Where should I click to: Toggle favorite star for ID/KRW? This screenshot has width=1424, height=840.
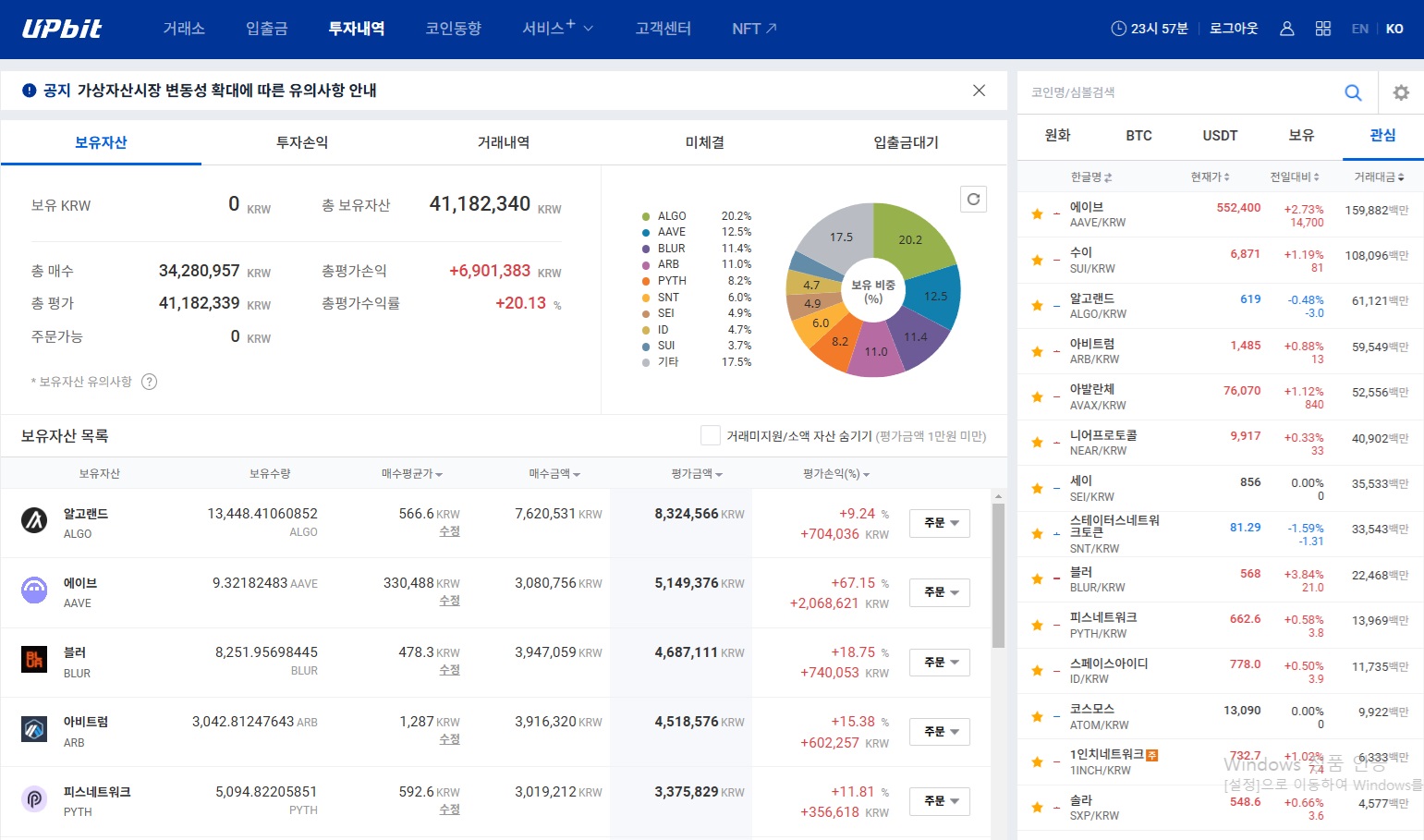pyautogui.click(x=1037, y=671)
